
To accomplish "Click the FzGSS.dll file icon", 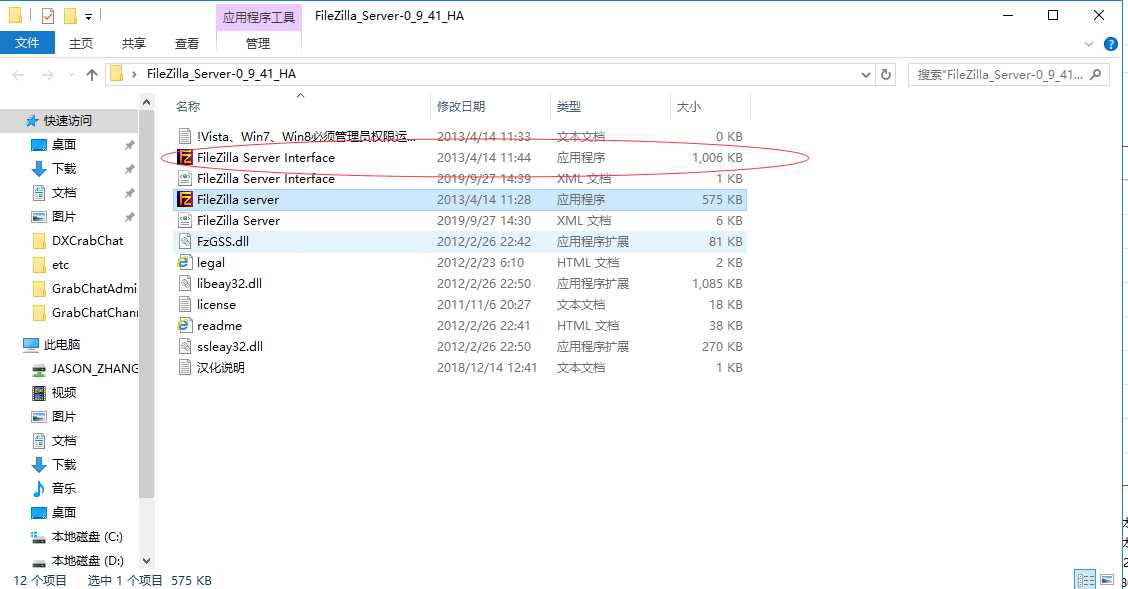I will click(x=185, y=242).
